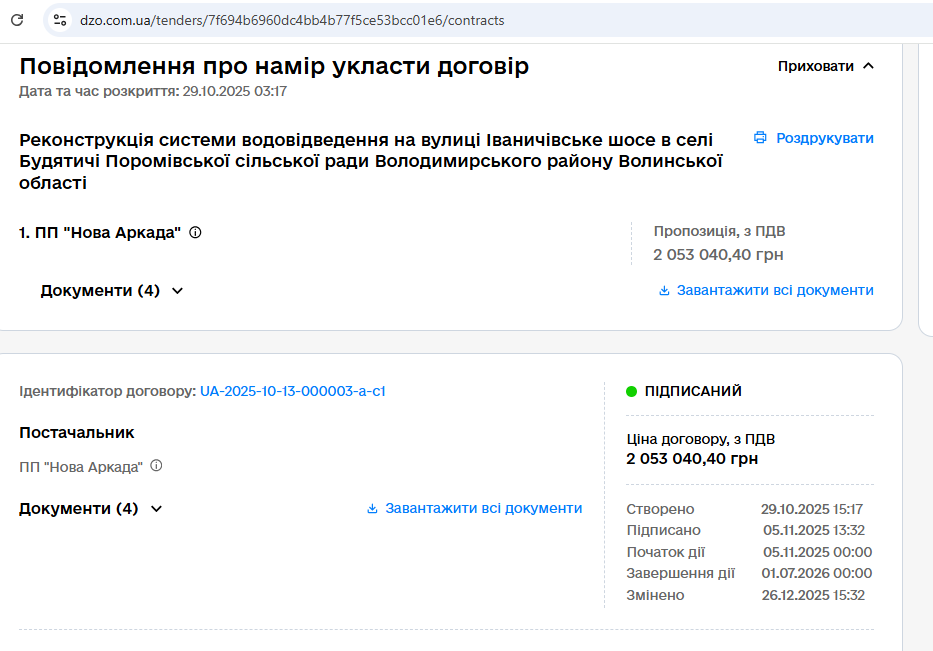Image resolution: width=933 pixels, height=651 pixels.
Task: Open contract identifier UA-2025-10-13-000003-a-c1
Action: tap(292, 391)
